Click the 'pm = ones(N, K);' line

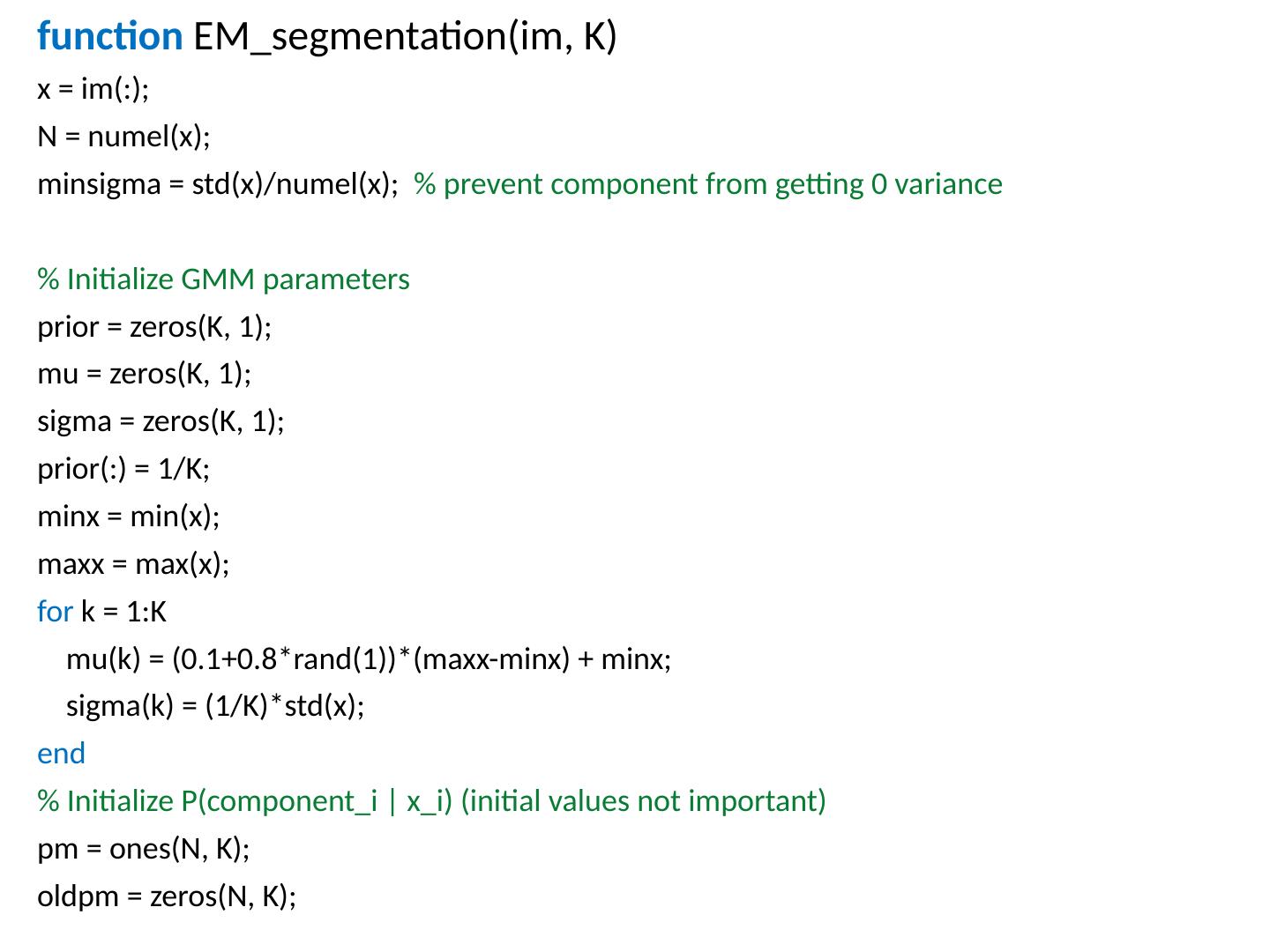point(144,849)
